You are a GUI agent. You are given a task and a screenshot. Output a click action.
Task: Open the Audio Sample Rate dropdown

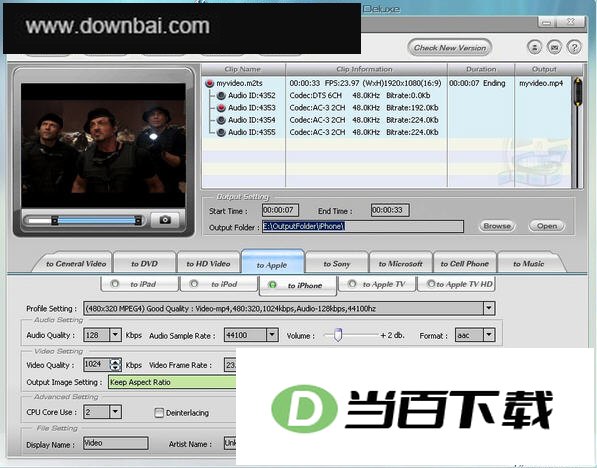point(272,335)
